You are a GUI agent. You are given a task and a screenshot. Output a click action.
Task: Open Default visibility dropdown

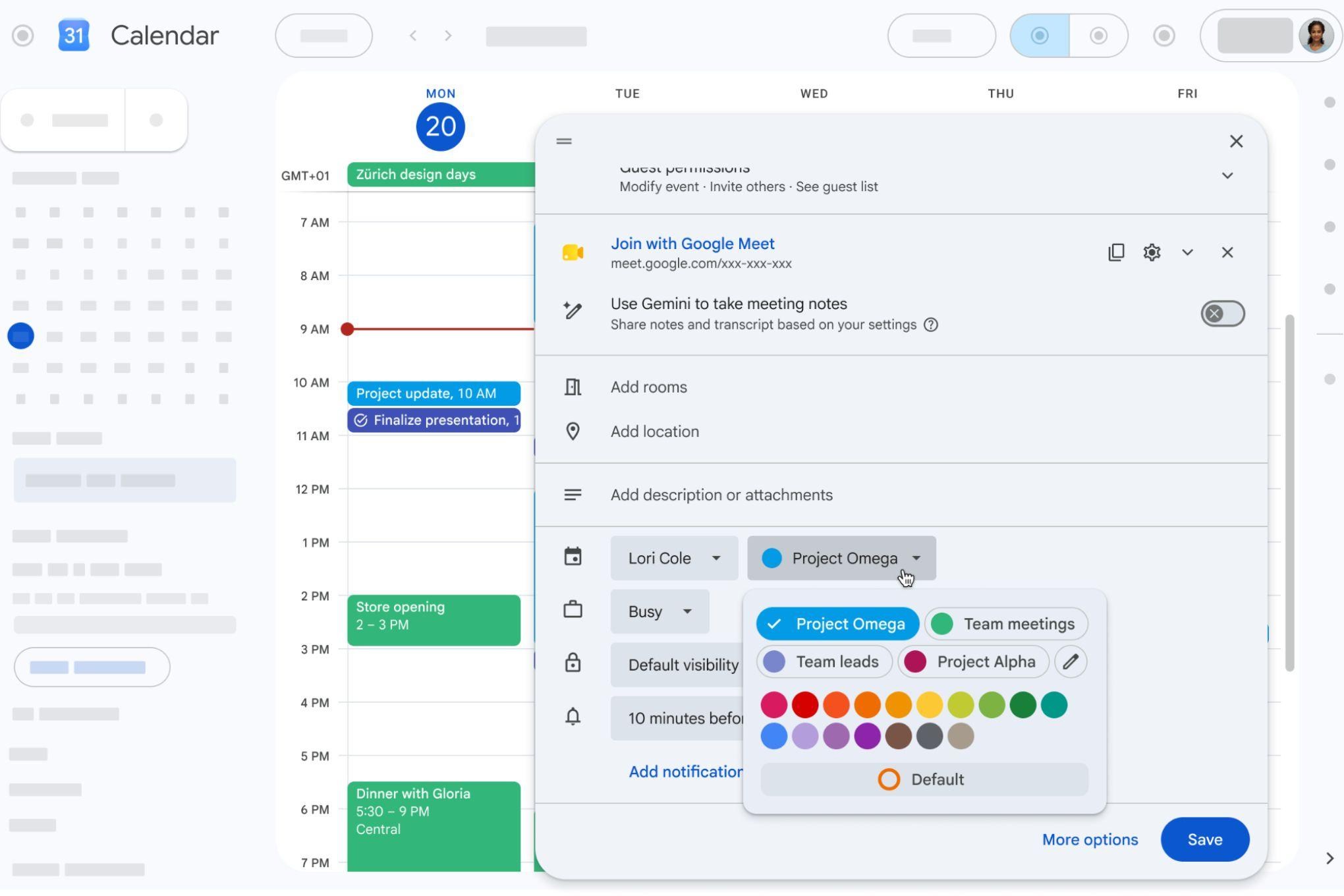point(677,665)
